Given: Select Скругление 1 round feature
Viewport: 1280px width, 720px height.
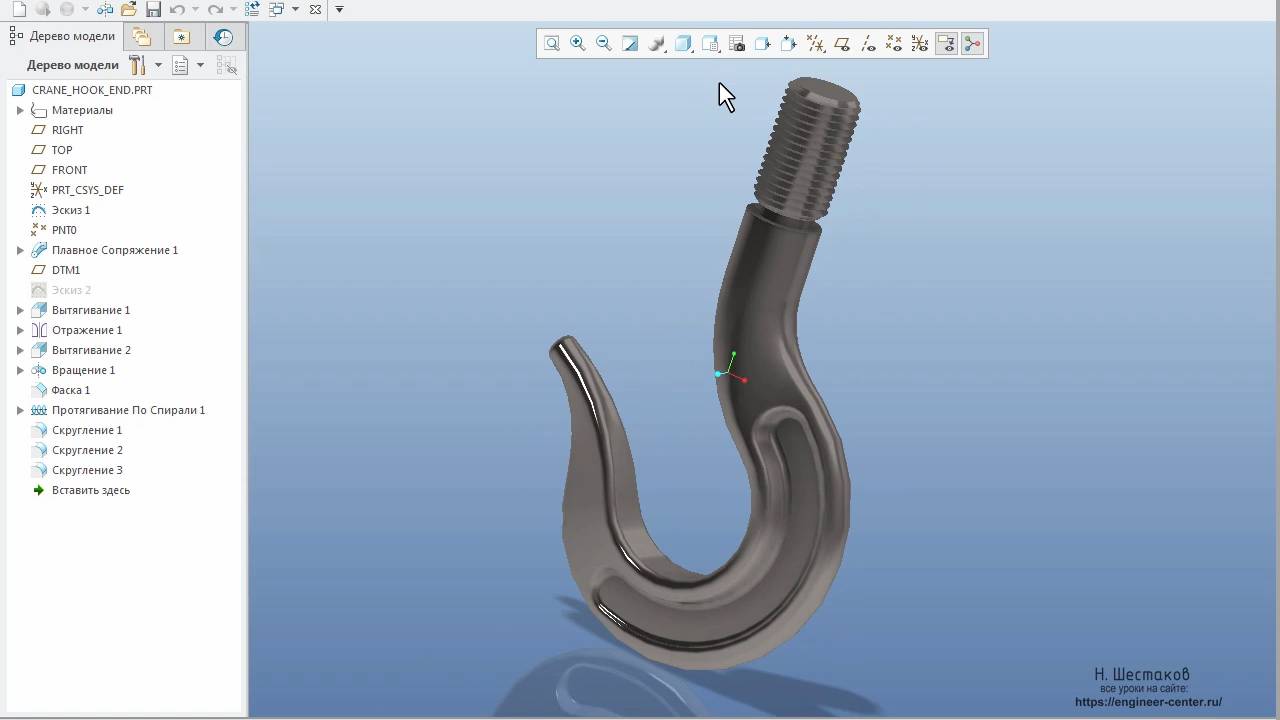Looking at the screenshot, I should 87,430.
